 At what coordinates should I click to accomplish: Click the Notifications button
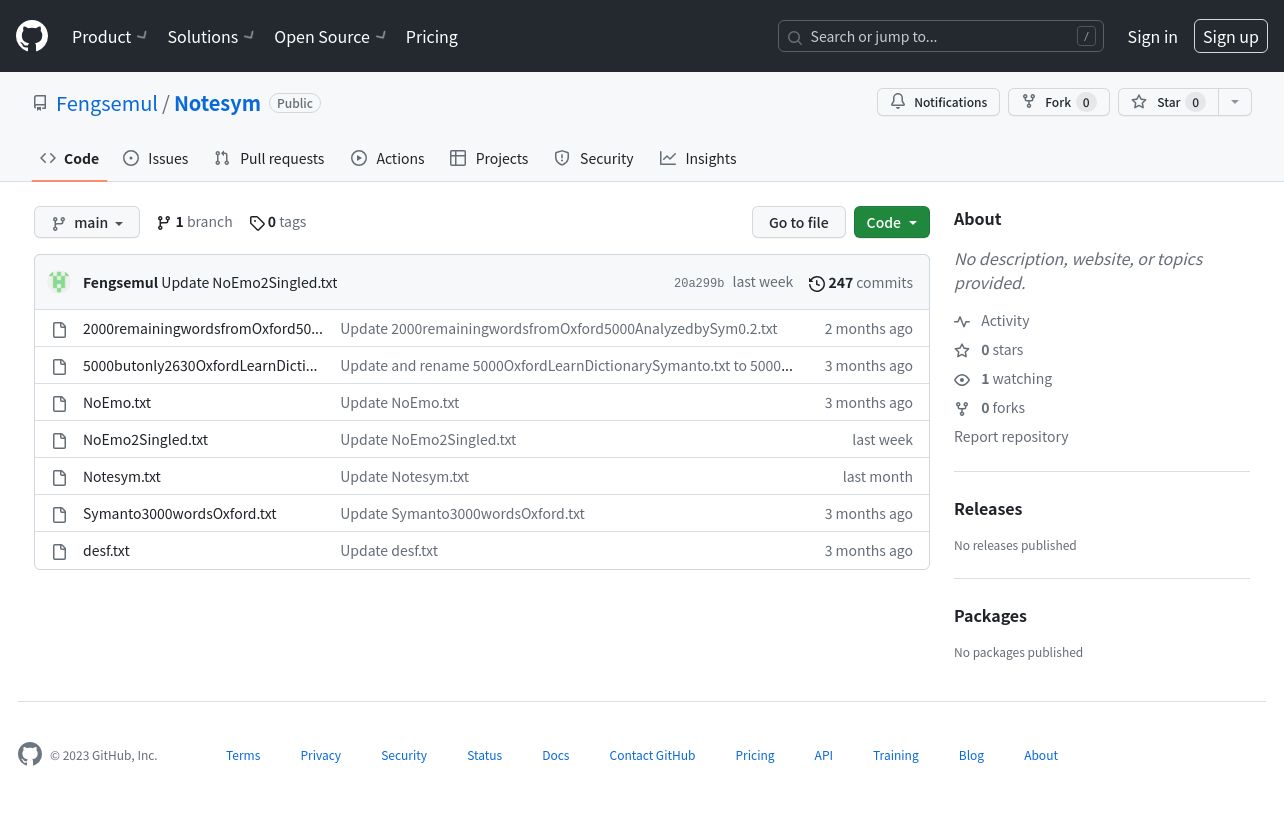[x=938, y=102]
